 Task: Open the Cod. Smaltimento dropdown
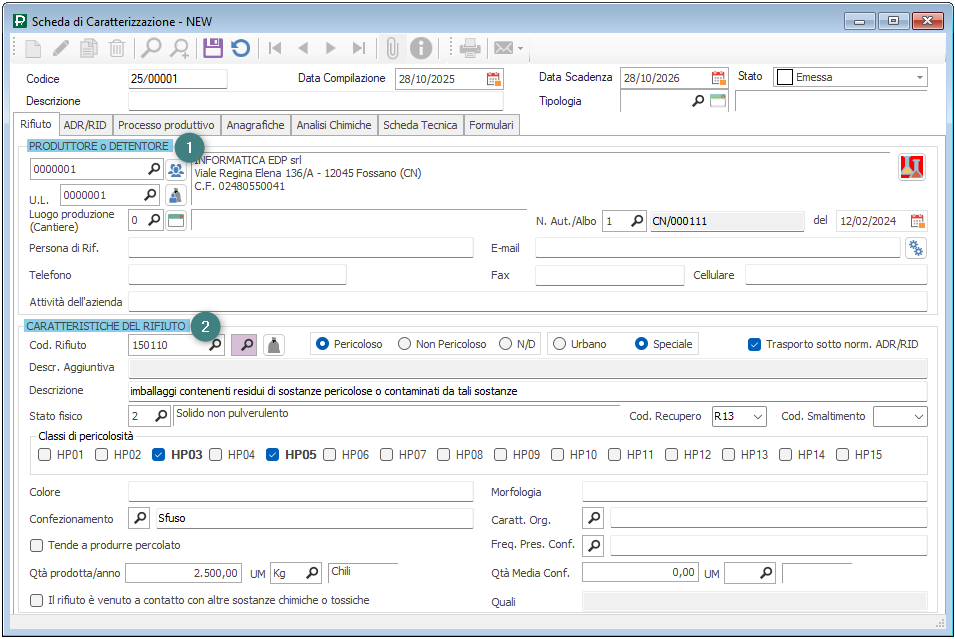[918, 416]
